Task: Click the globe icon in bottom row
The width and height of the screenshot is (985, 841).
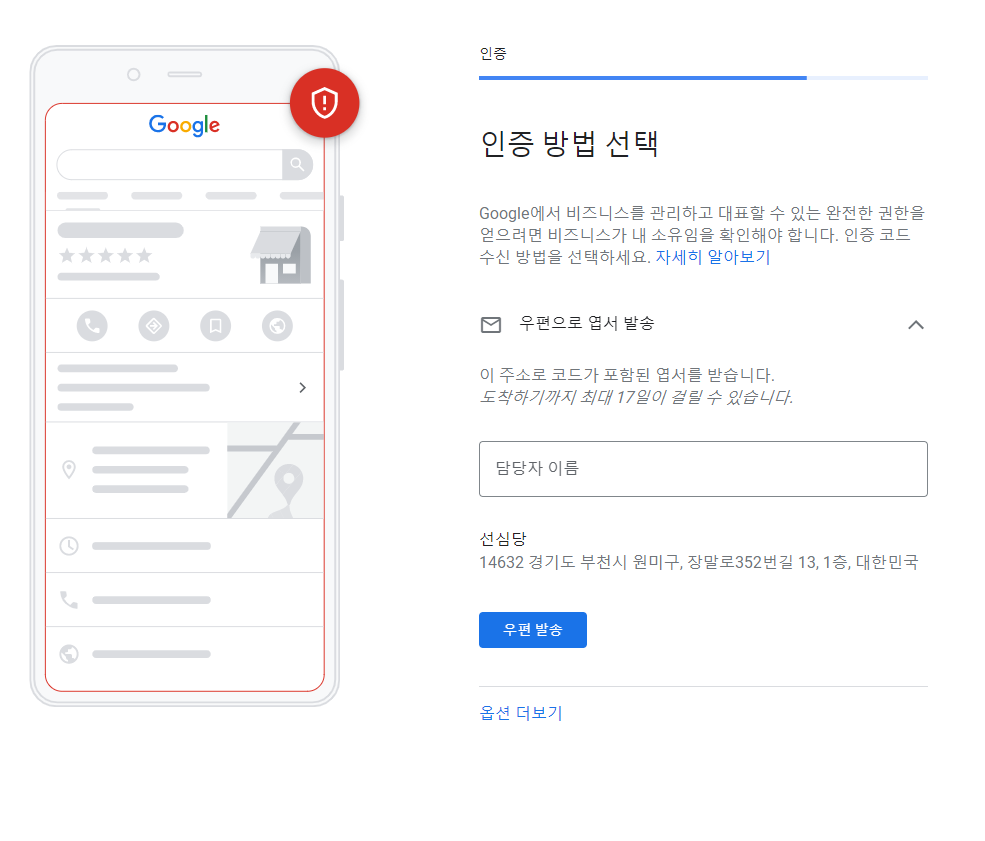Action: [69, 654]
